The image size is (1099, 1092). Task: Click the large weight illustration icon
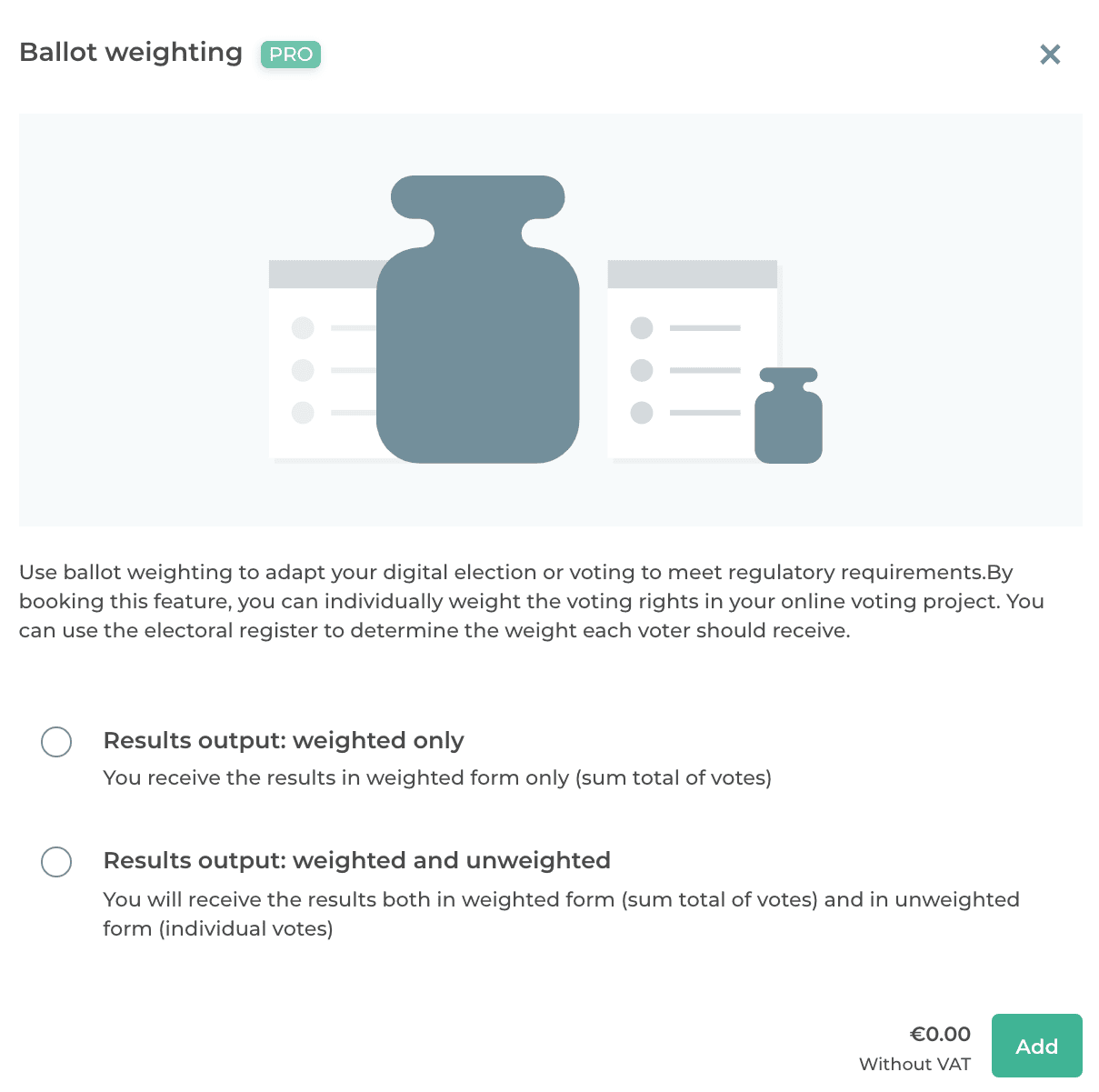pyautogui.click(x=478, y=346)
